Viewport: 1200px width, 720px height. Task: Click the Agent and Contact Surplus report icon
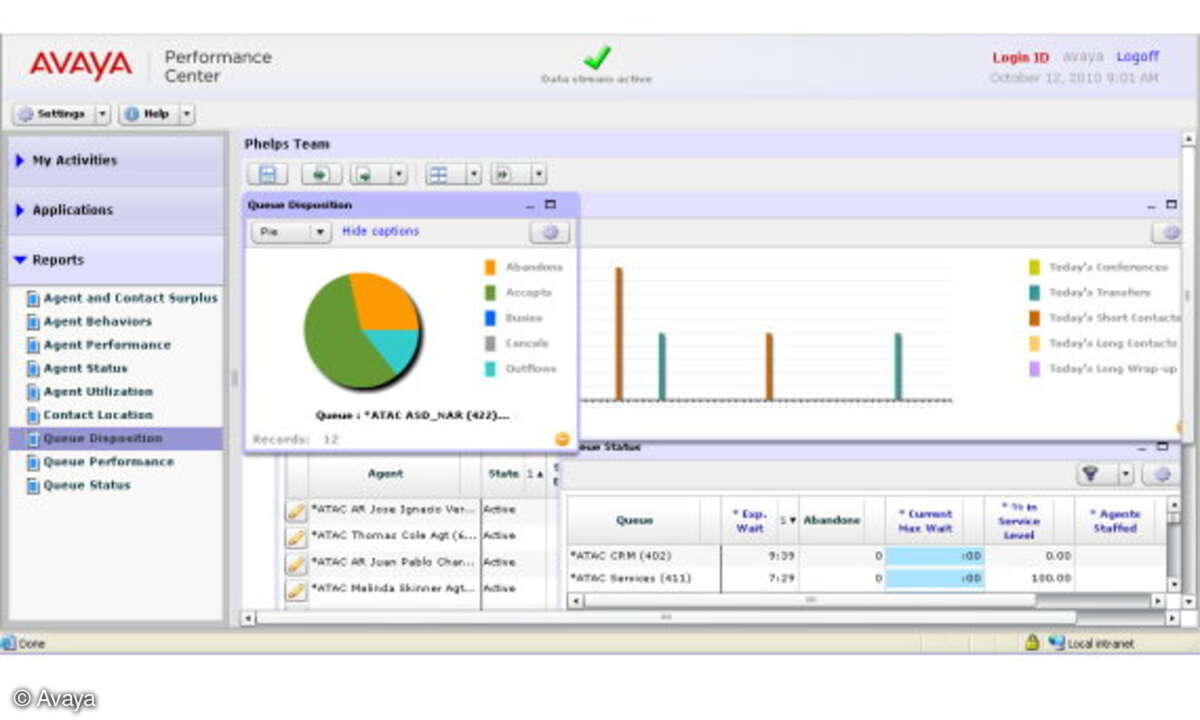tap(33, 299)
